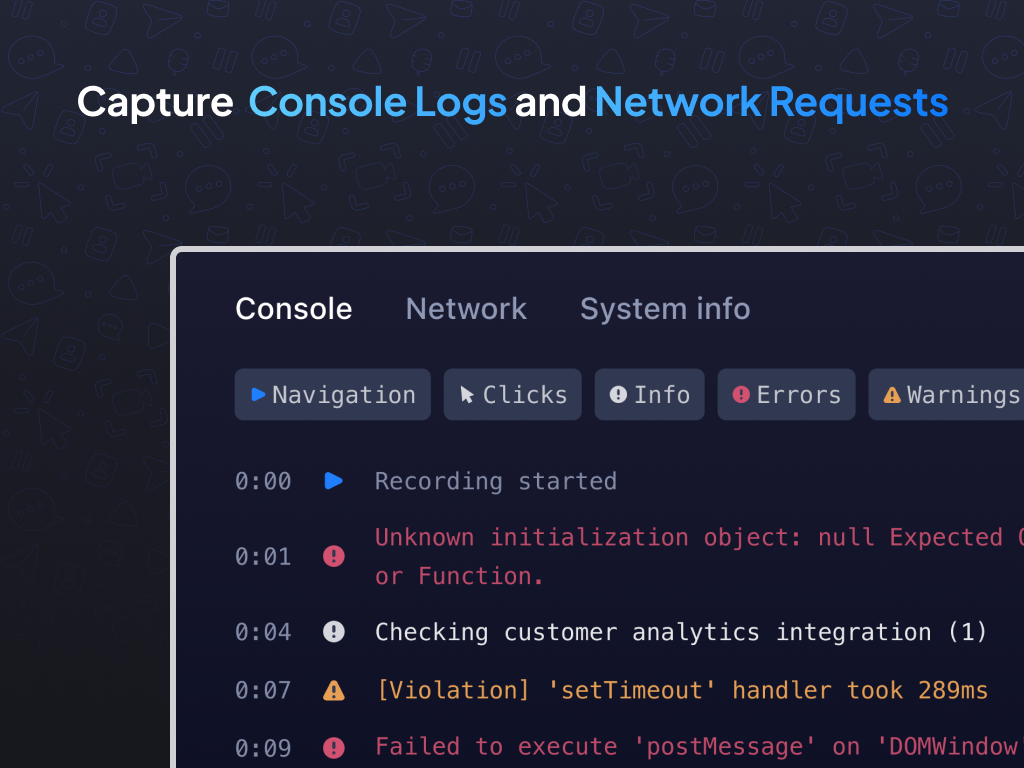Image resolution: width=1024 pixels, height=768 pixels.
Task: Open the '[Violation] setTimeout handler' warning
Action: tap(680, 690)
